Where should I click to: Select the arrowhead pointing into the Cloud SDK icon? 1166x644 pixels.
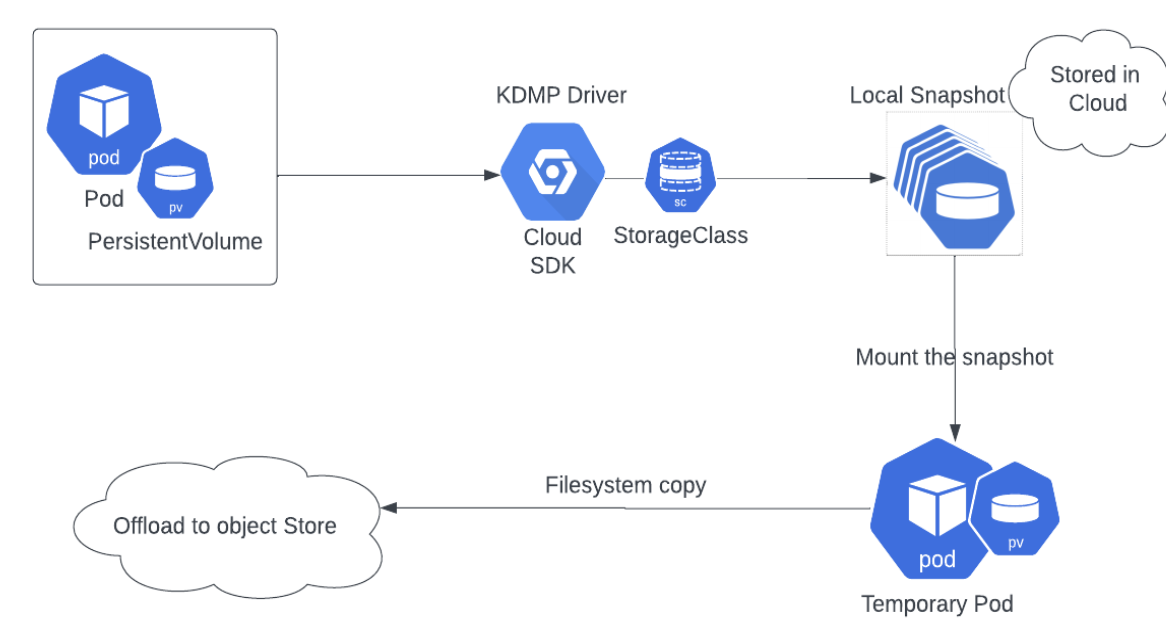[492, 175]
